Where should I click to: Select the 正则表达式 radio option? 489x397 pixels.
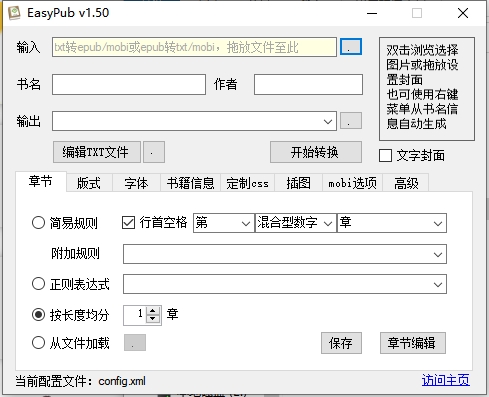point(38,284)
